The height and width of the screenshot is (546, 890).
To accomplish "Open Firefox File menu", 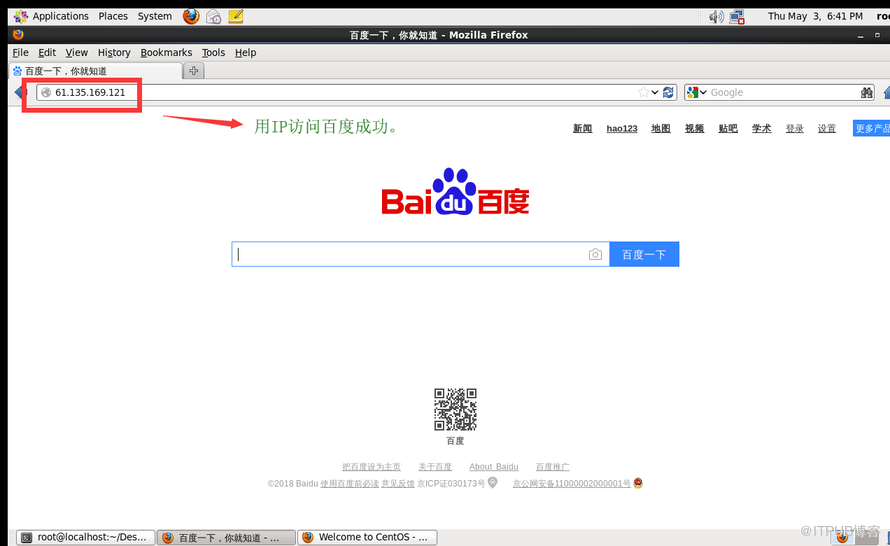I will click(x=20, y=52).
